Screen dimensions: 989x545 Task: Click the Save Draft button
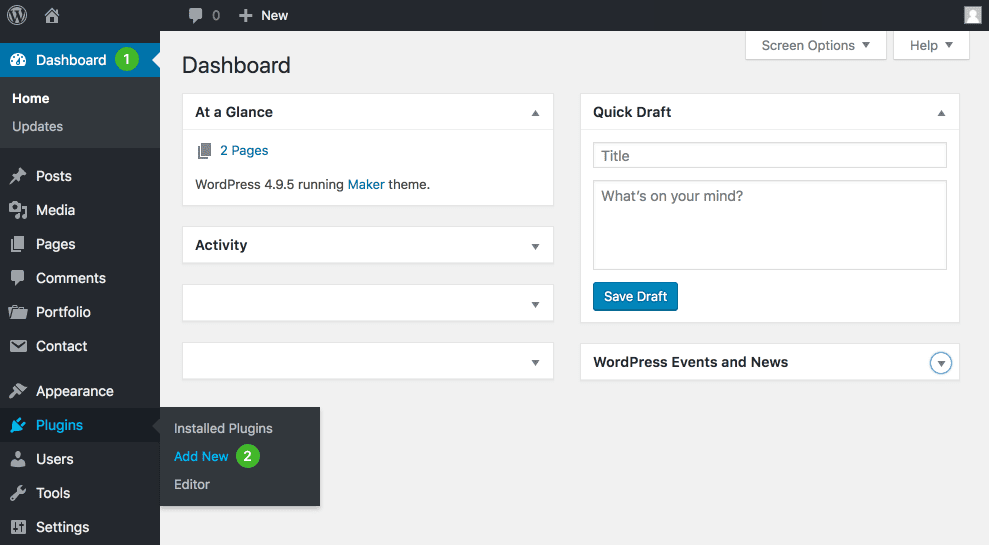[x=635, y=296]
